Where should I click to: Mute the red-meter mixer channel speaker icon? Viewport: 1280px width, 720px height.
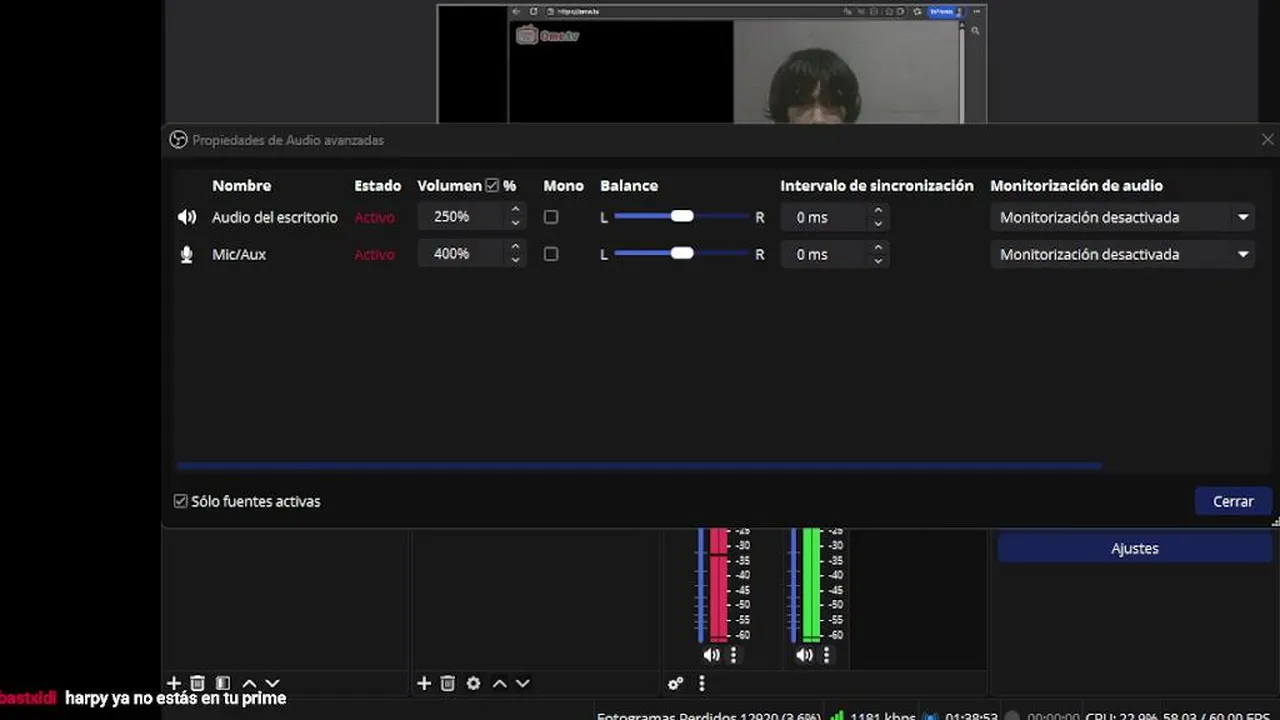click(711, 655)
